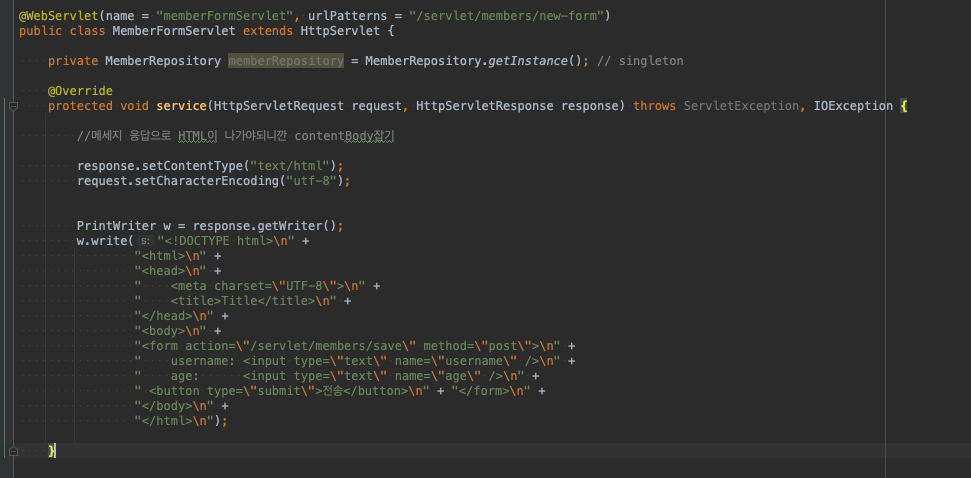Image resolution: width=971 pixels, height=478 pixels.
Task: Click the HttpServletResponse parameter type
Action: (485, 106)
